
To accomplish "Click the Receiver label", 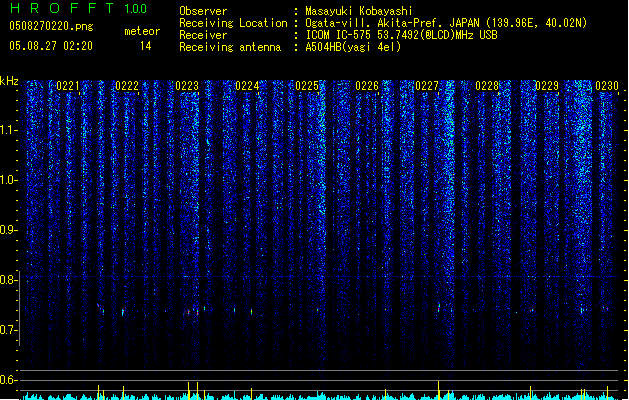I will [x=203, y=35].
